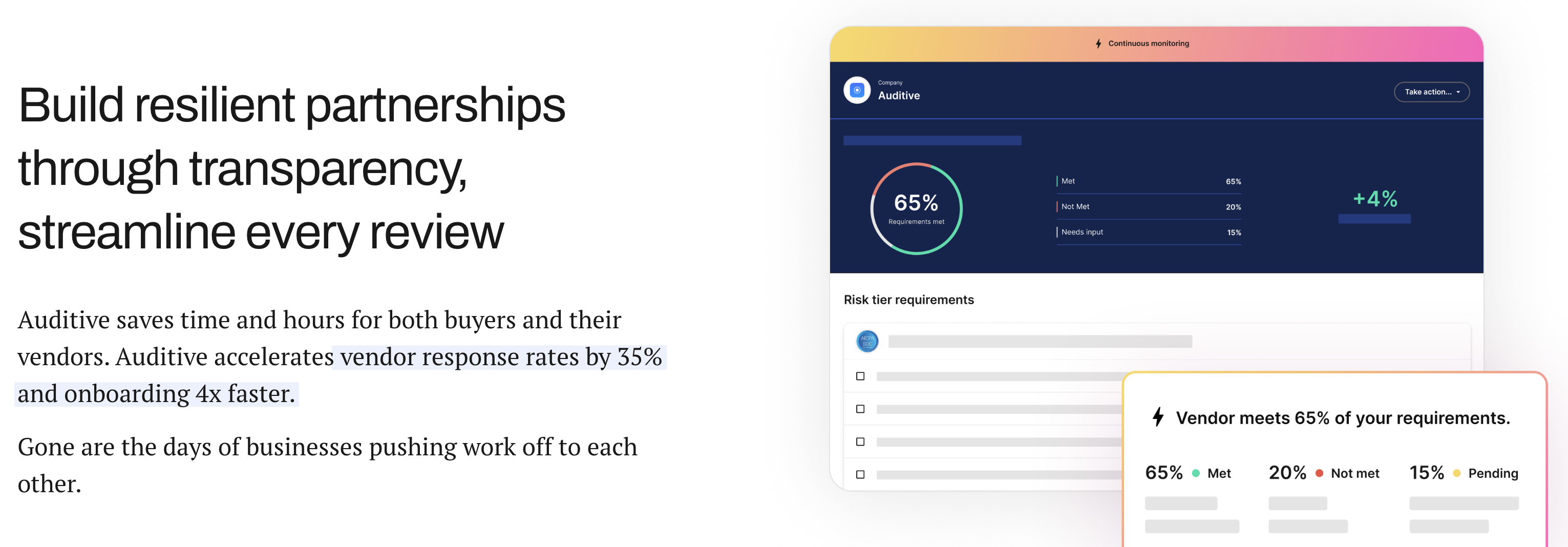Click the yellow Pending status dot
Screen dimensions: 1568x547
click(1456, 473)
